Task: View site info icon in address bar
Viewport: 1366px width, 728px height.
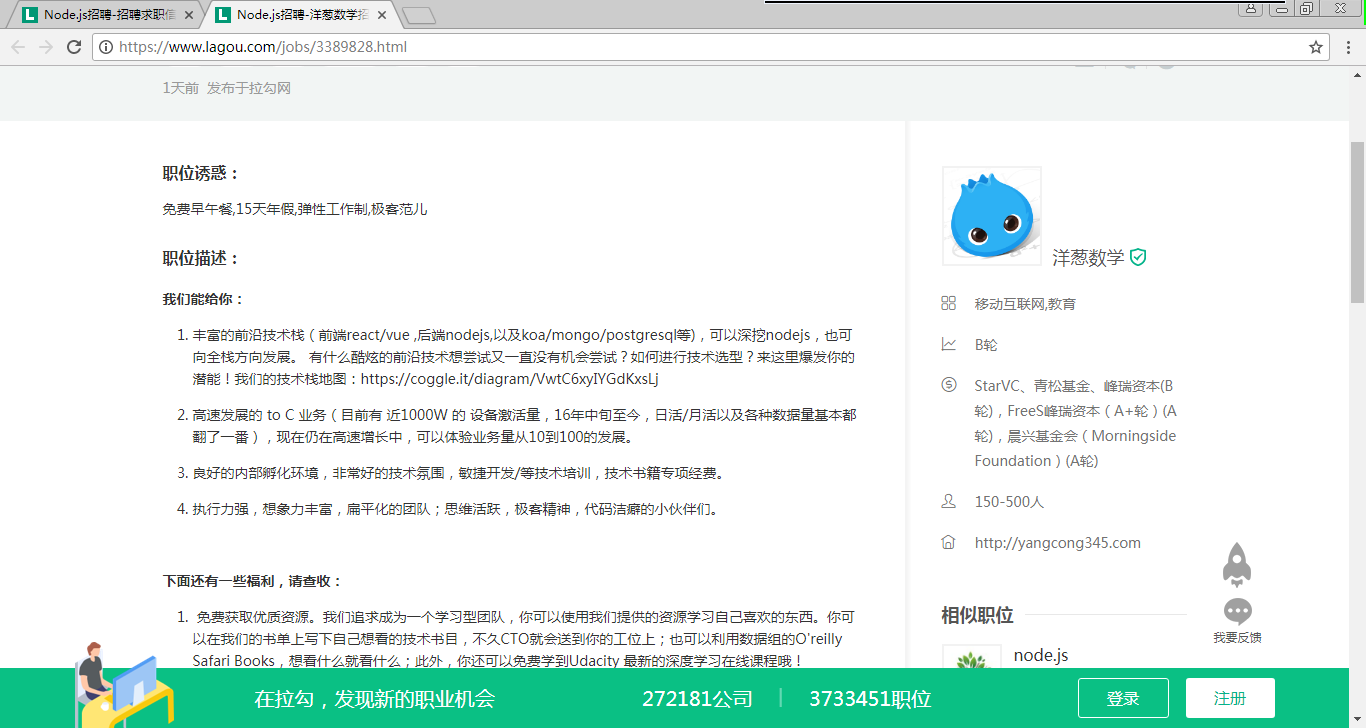Action: click(106, 47)
